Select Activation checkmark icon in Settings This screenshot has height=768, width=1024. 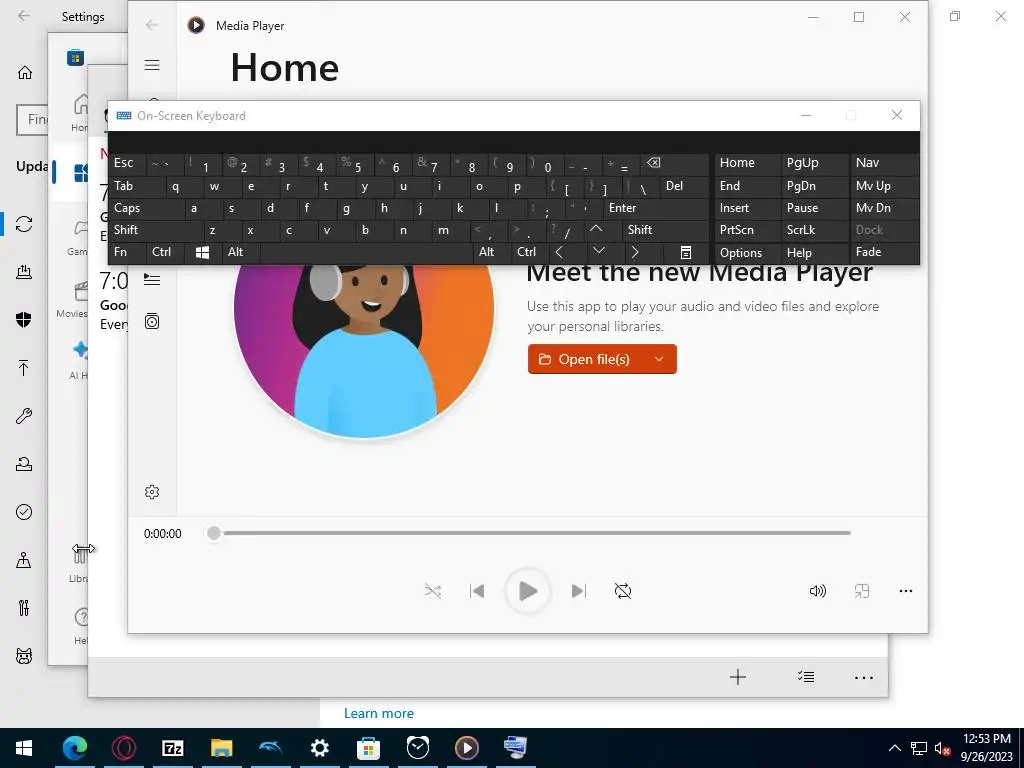[24, 512]
